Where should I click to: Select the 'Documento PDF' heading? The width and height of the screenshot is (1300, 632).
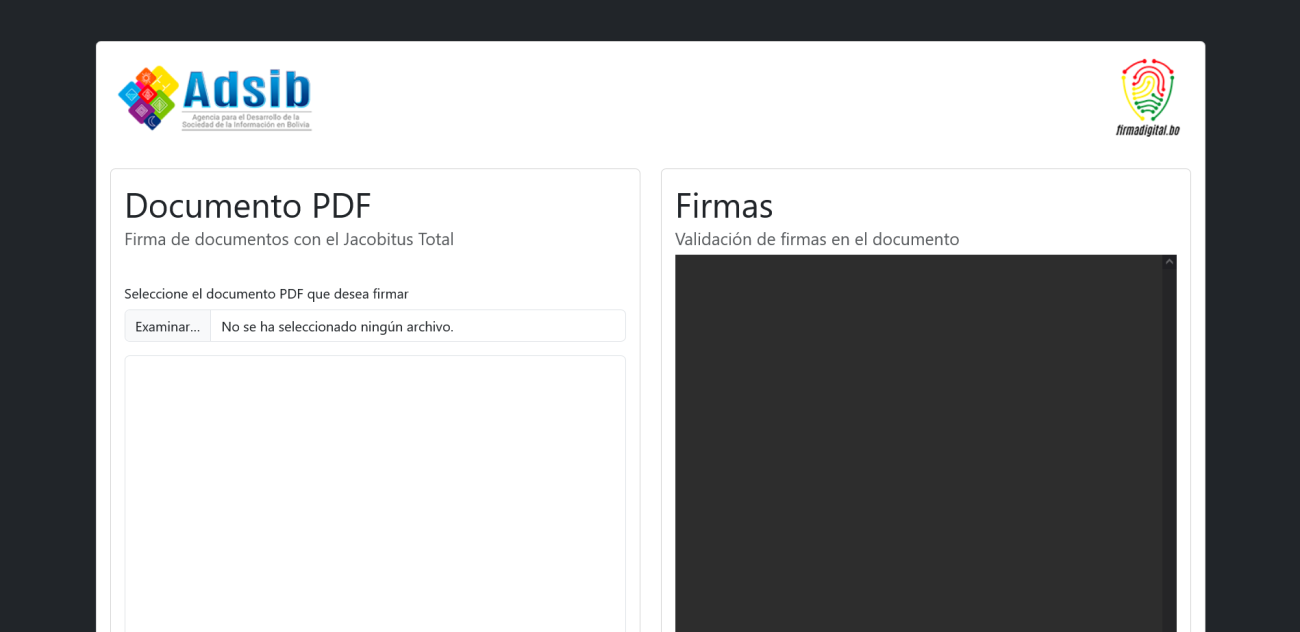(x=247, y=205)
